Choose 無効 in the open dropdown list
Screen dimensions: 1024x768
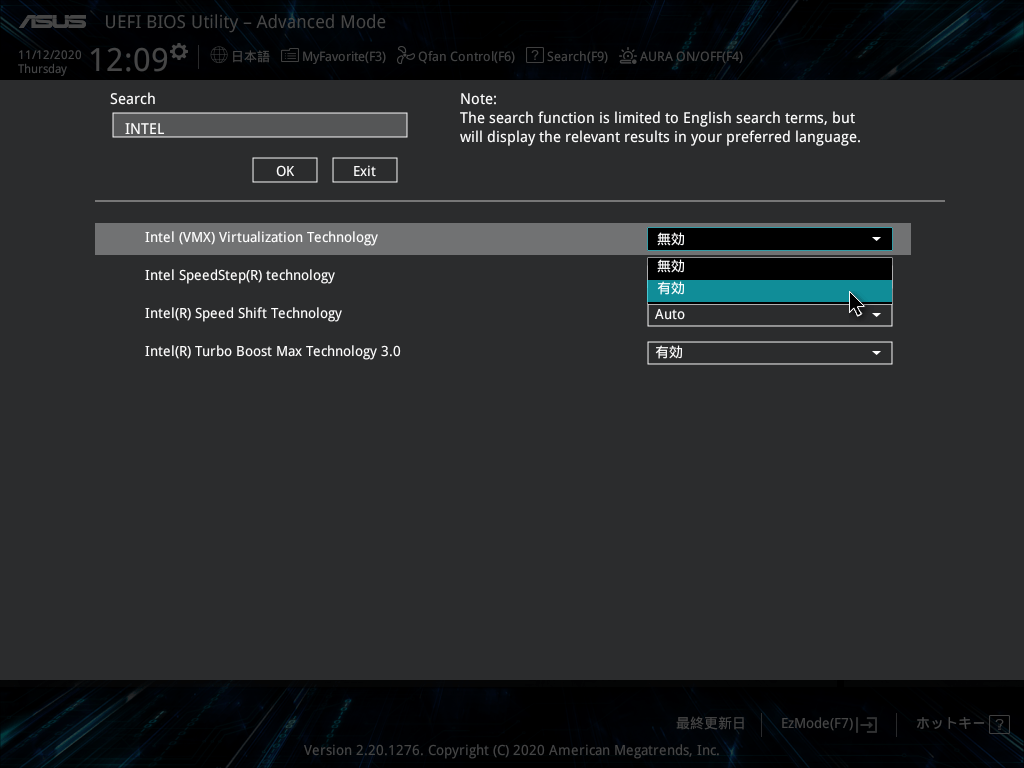pyautogui.click(x=769, y=266)
